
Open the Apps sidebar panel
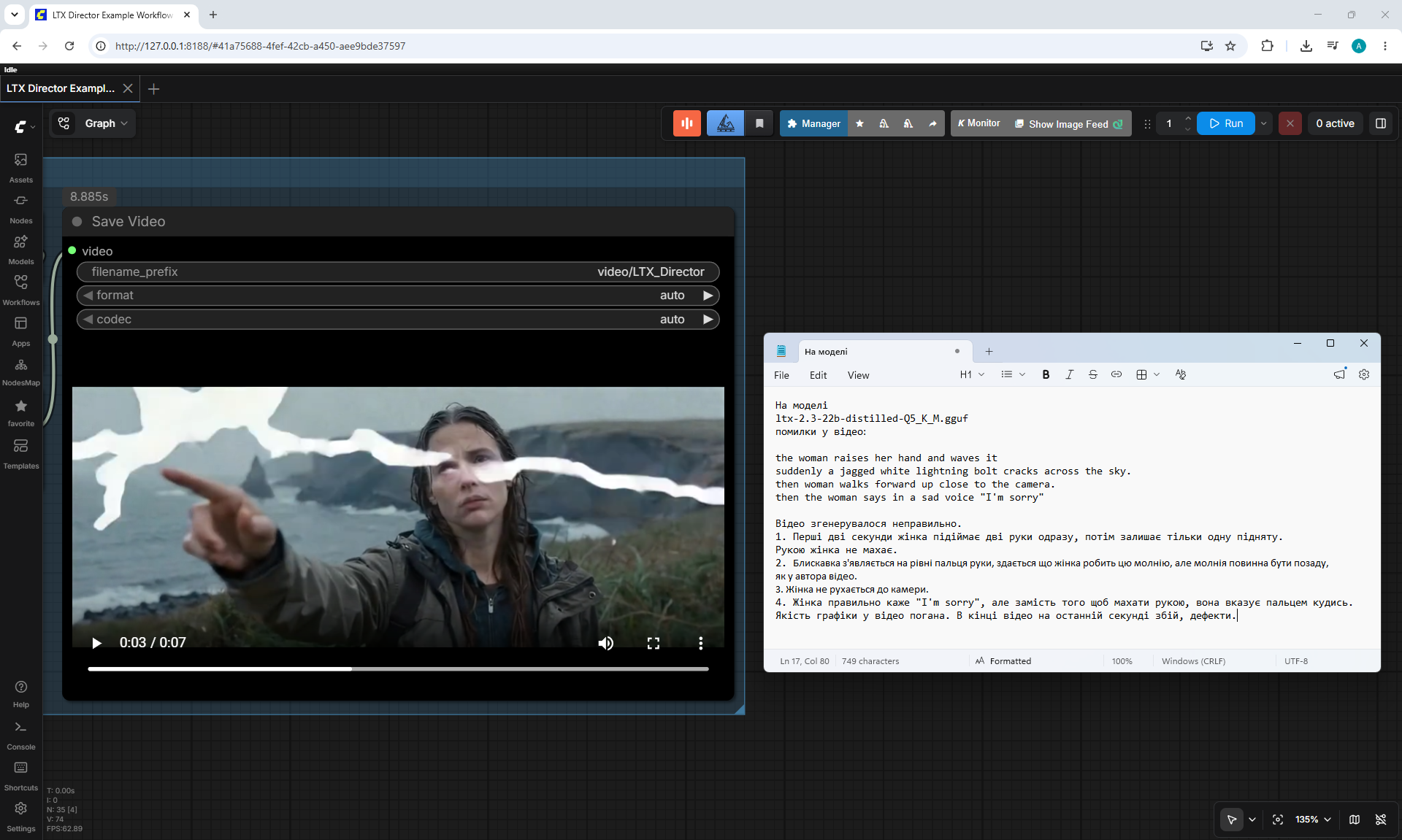point(21,331)
